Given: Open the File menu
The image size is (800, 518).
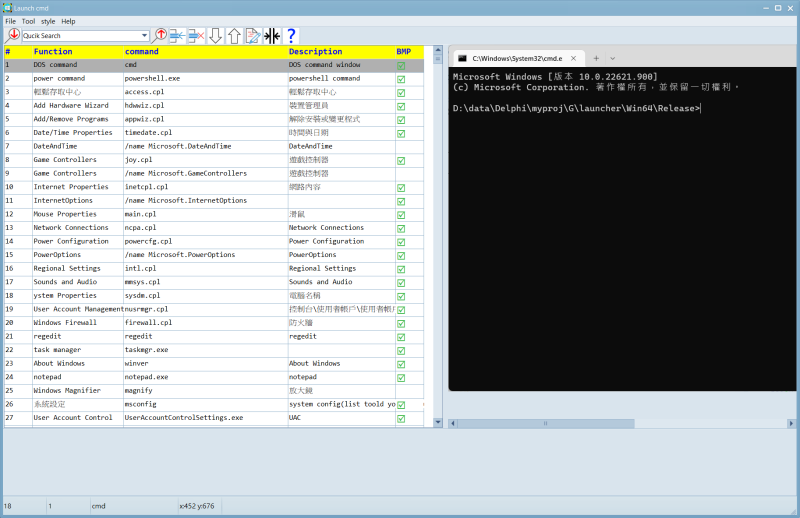Looking at the screenshot, I should click(x=10, y=21).
